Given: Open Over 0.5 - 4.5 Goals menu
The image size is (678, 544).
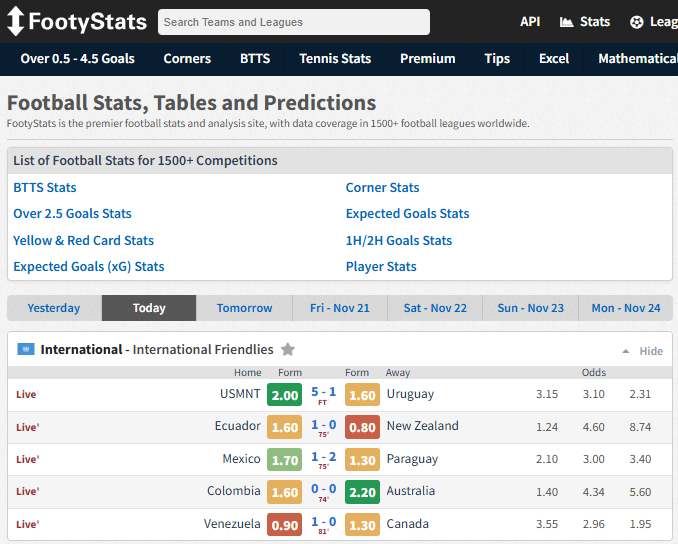Looking at the screenshot, I should click(x=77, y=59).
